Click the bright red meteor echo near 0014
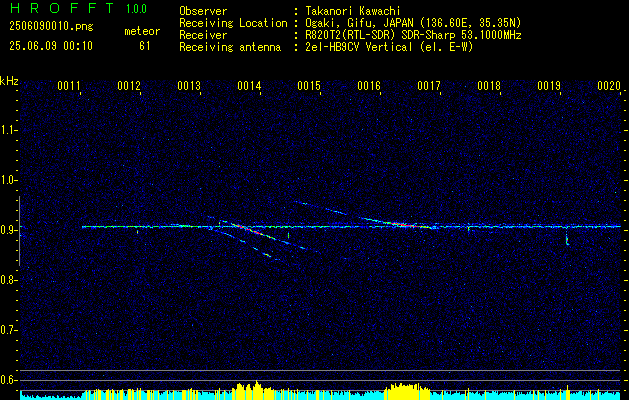 [251, 231]
